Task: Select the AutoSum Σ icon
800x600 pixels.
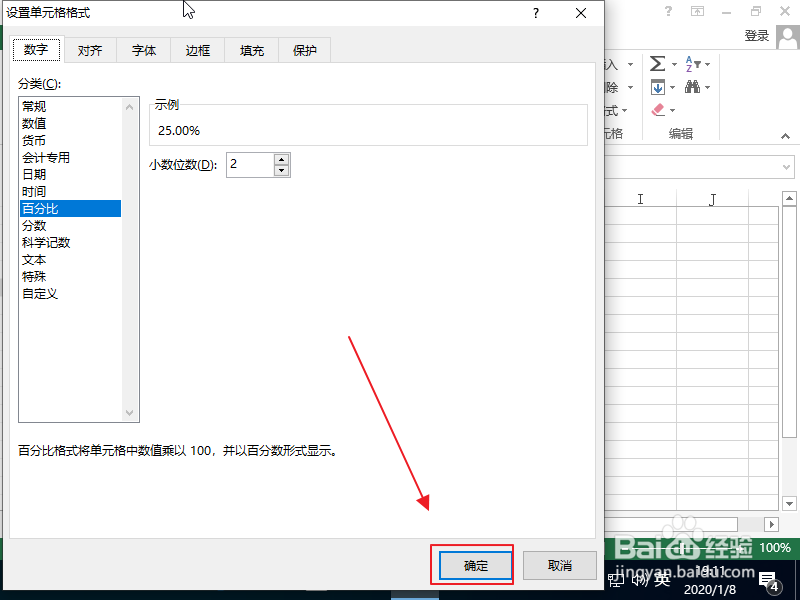Action: click(x=656, y=63)
